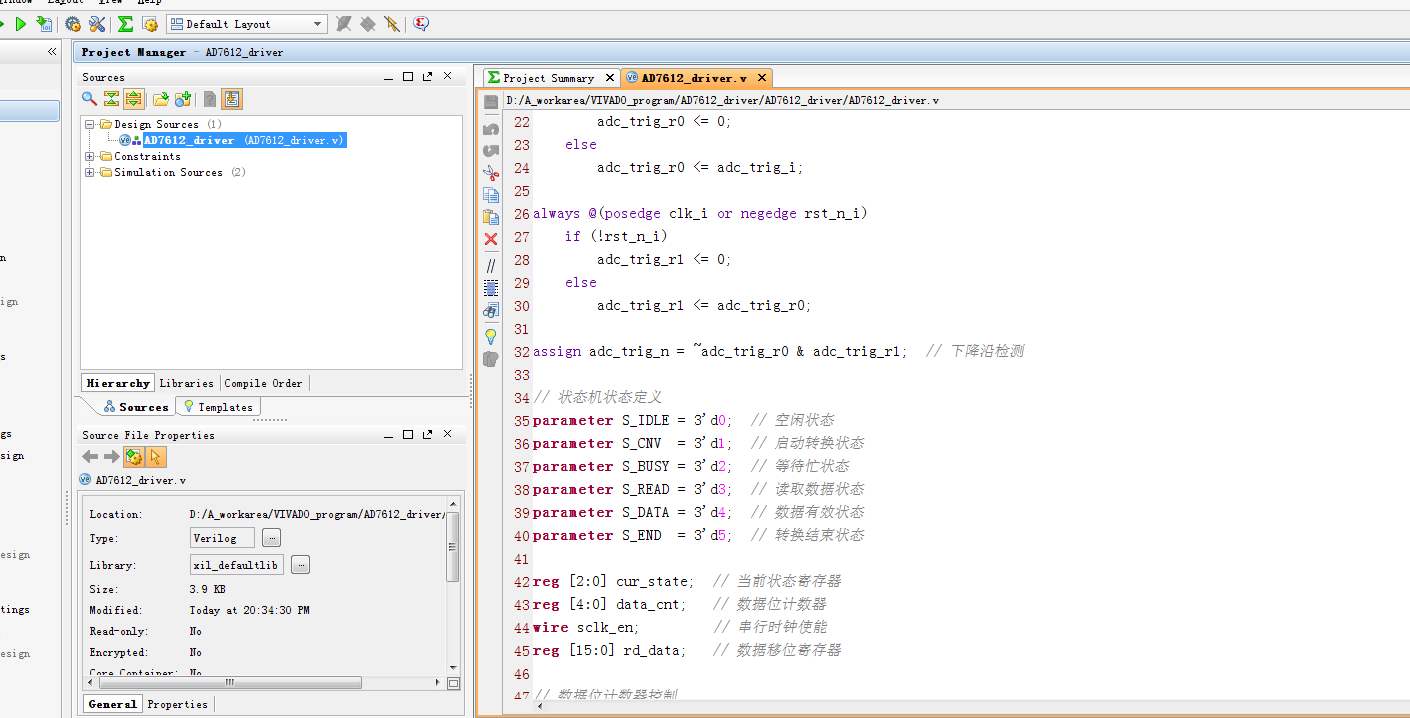Float the Source File Properties panel

point(427,435)
